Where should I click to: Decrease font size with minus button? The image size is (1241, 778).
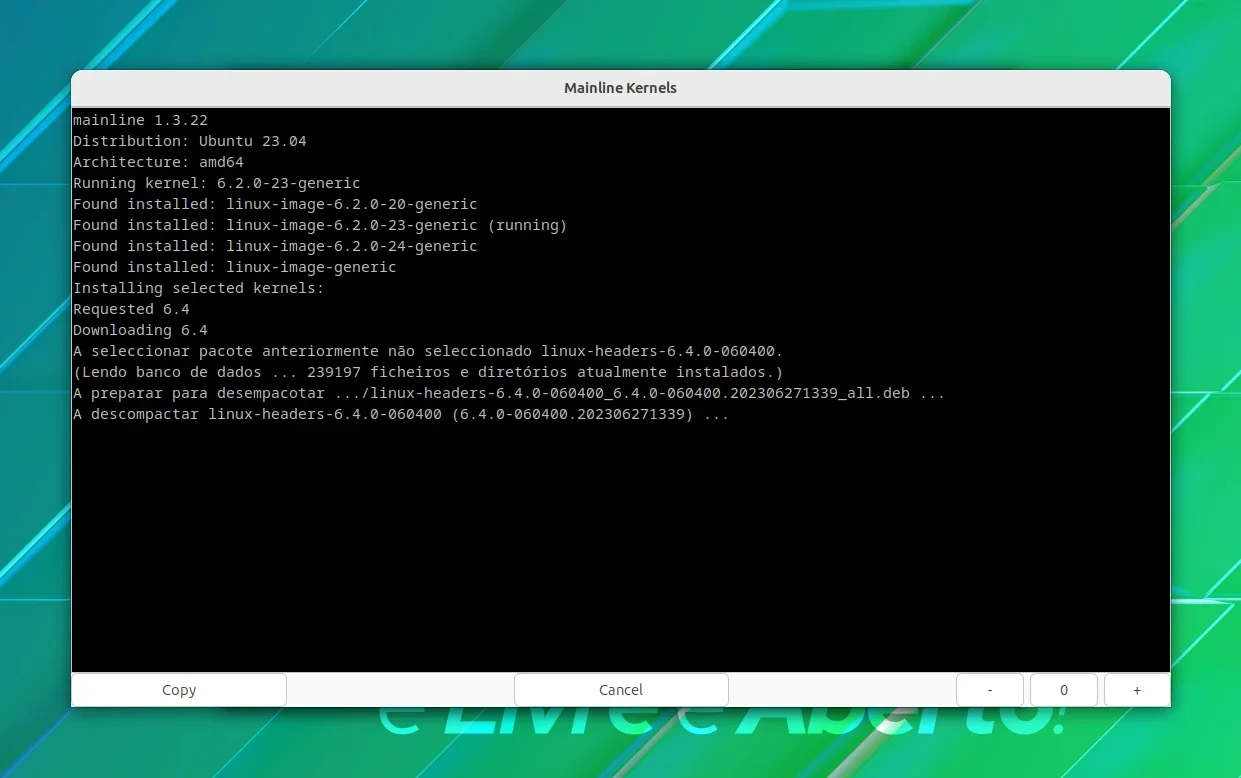[990, 690]
